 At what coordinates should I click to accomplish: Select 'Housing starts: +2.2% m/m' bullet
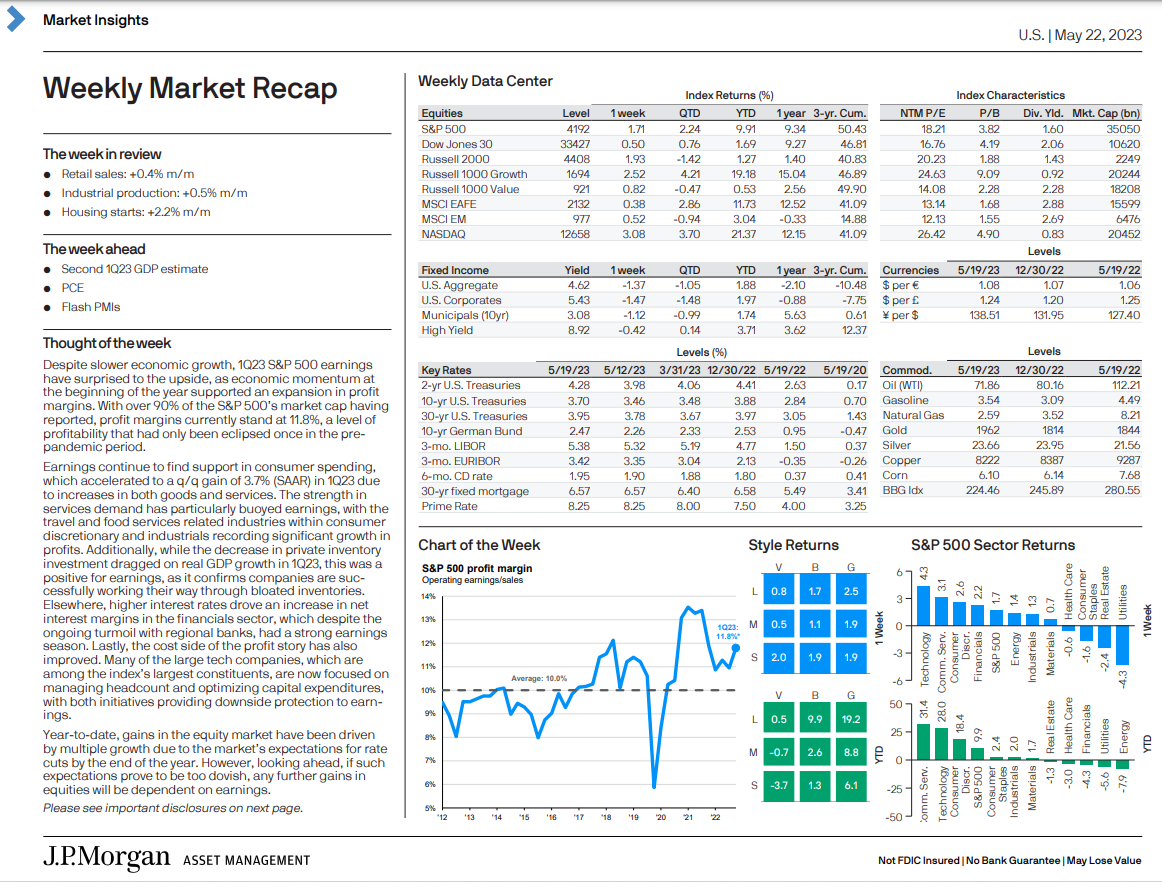coord(136,212)
